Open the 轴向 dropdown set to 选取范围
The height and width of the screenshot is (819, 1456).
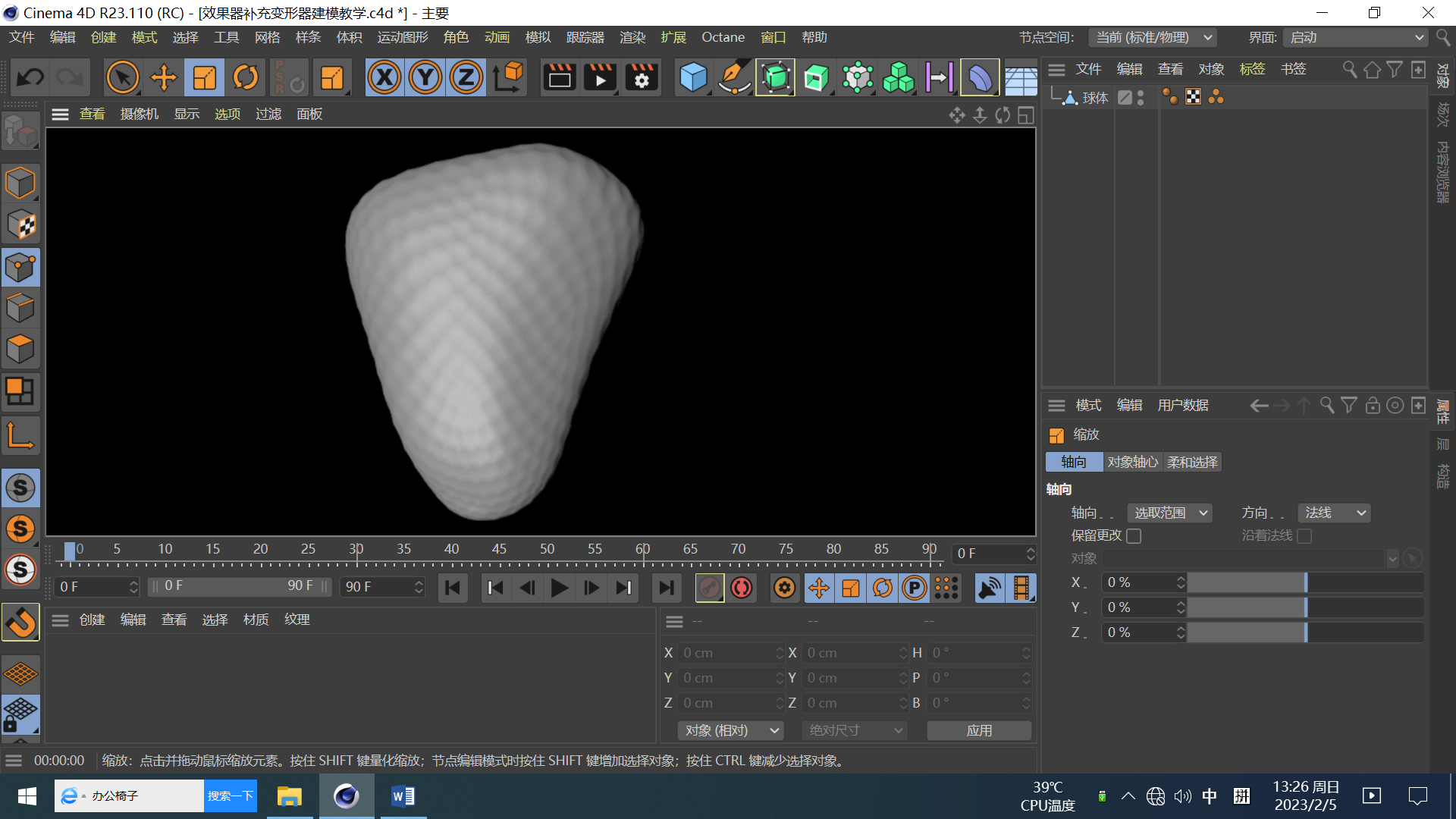(1170, 513)
